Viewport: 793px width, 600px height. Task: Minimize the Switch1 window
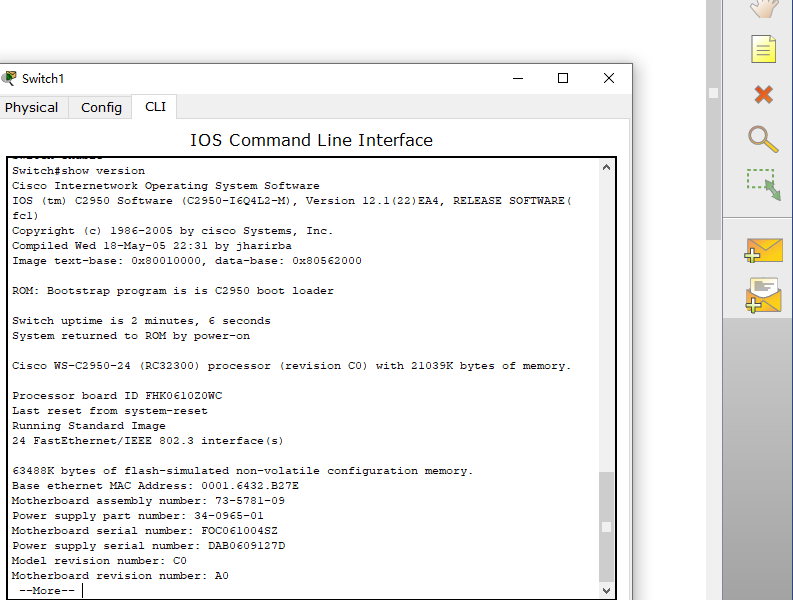[518, 78]
